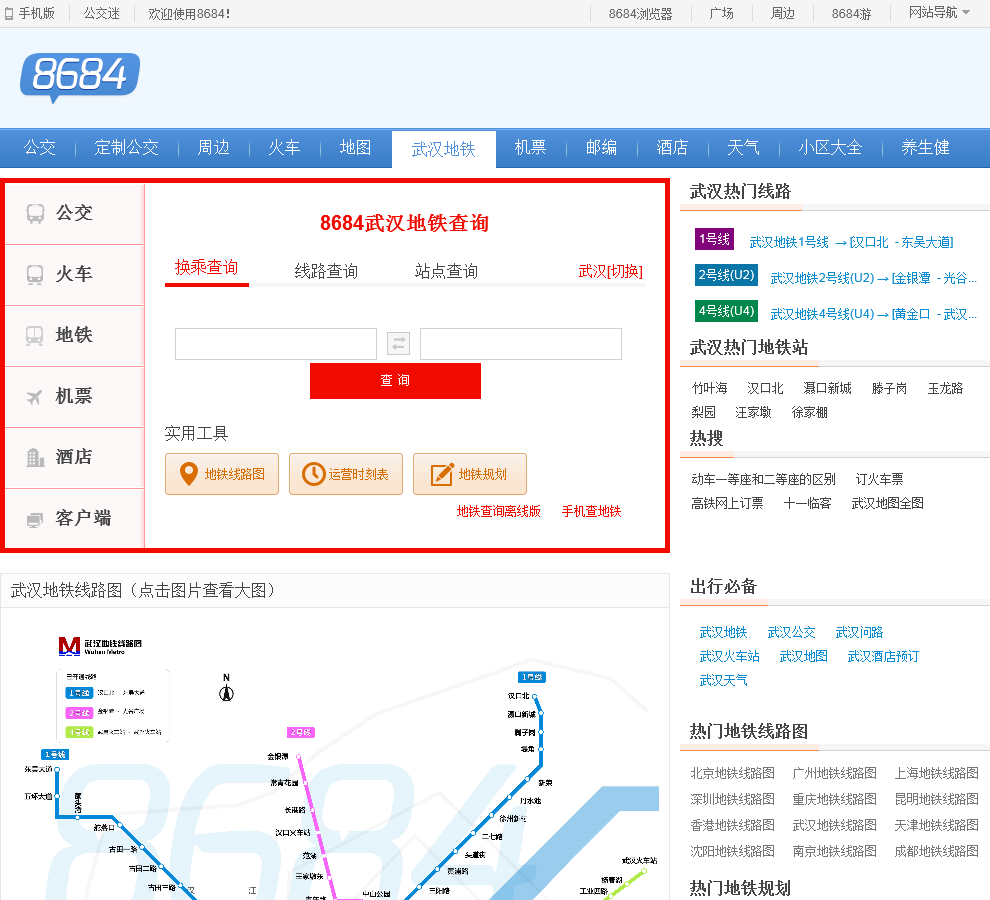This screenshot has width=990, height=900.
Task: Open 武汉地铁4号线(U4) route link
Action: click(x=873, y=314)
